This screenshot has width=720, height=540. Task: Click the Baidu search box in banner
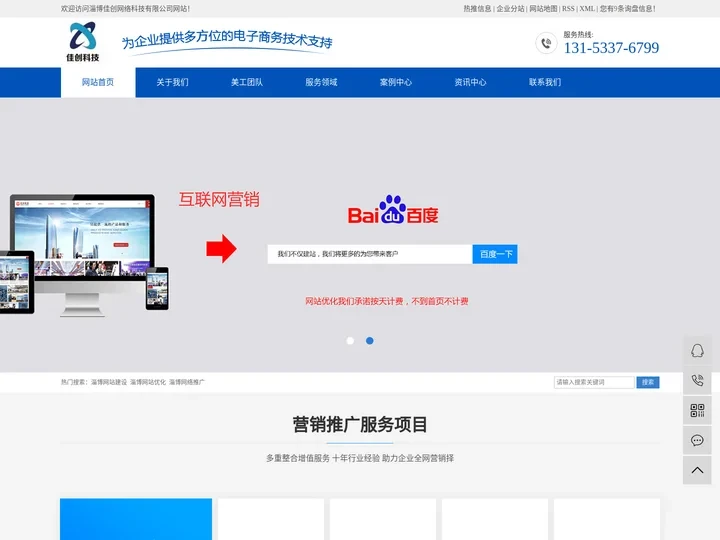click(370, 254)
